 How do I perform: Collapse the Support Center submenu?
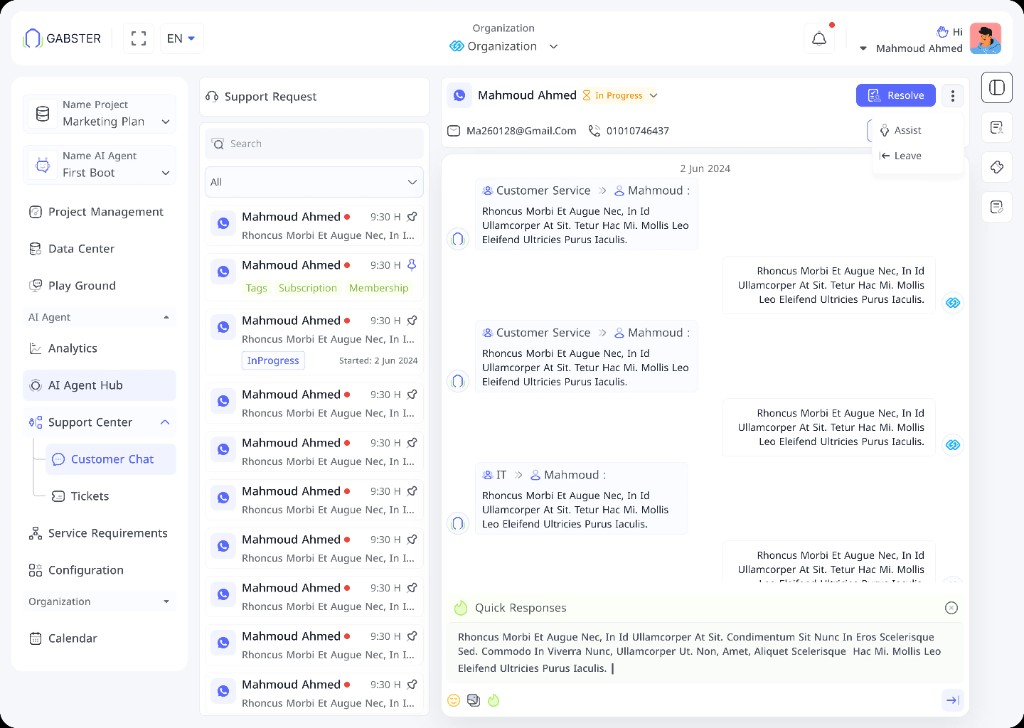(x=165, y=422)
